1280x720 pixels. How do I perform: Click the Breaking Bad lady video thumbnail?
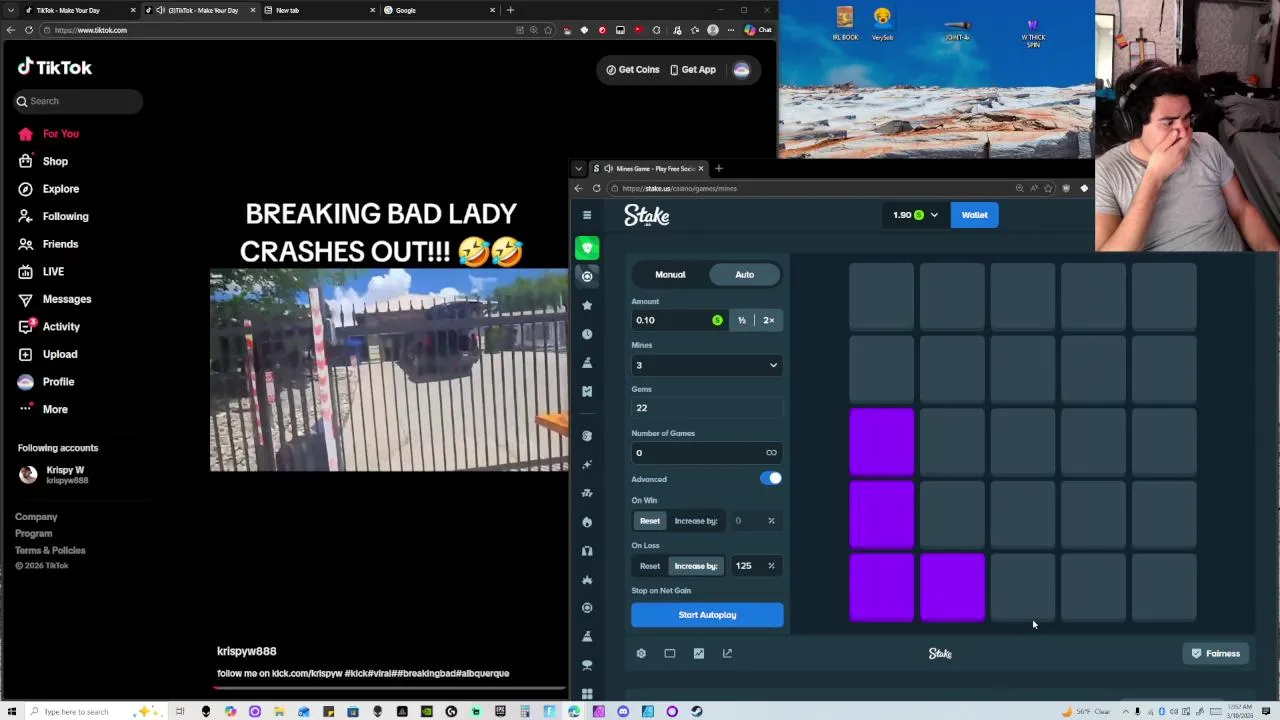[x=389, y=370]
